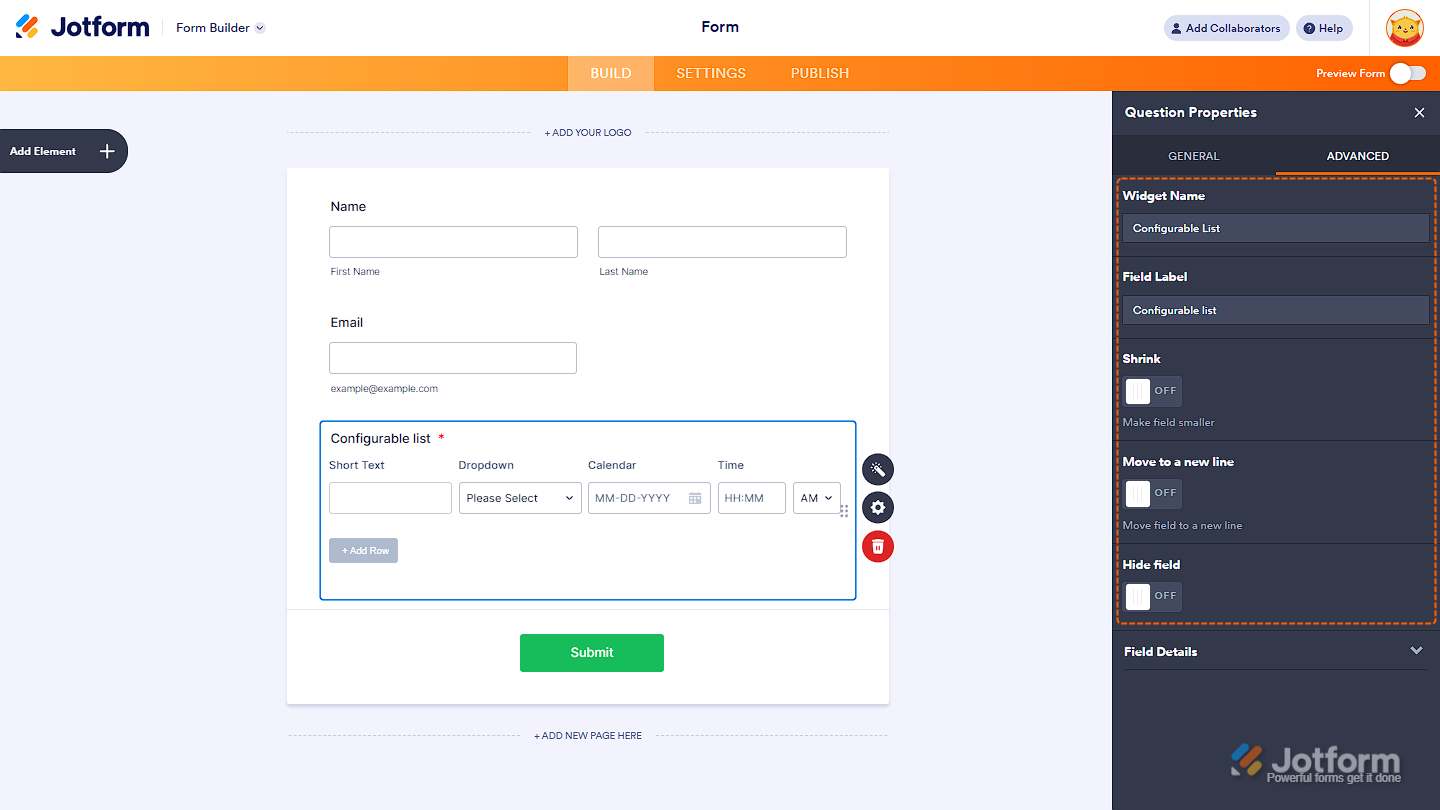Open the Add Element panel

[x=63, y=150]
